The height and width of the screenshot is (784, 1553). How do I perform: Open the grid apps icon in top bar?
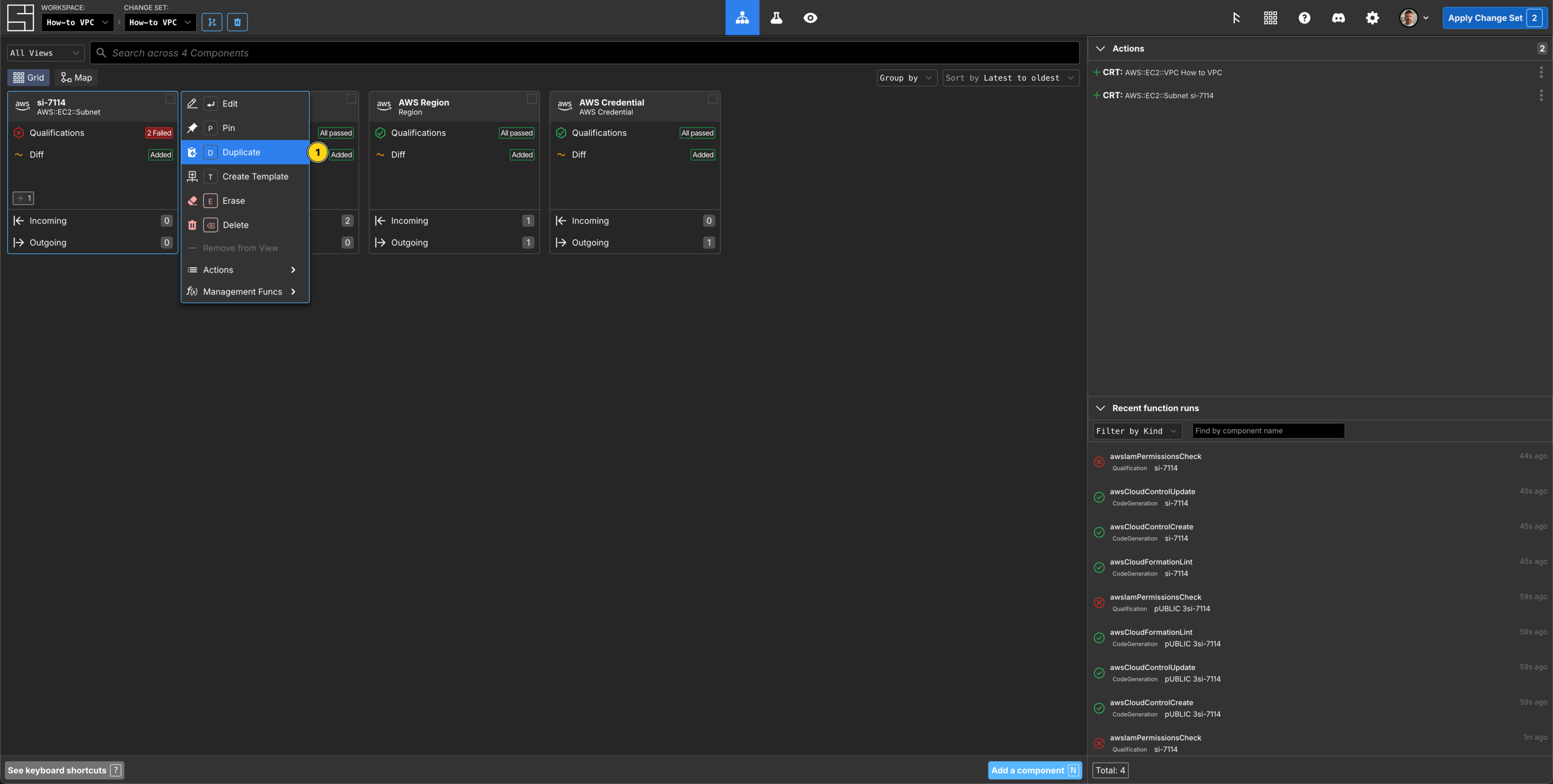[1270, 18]
